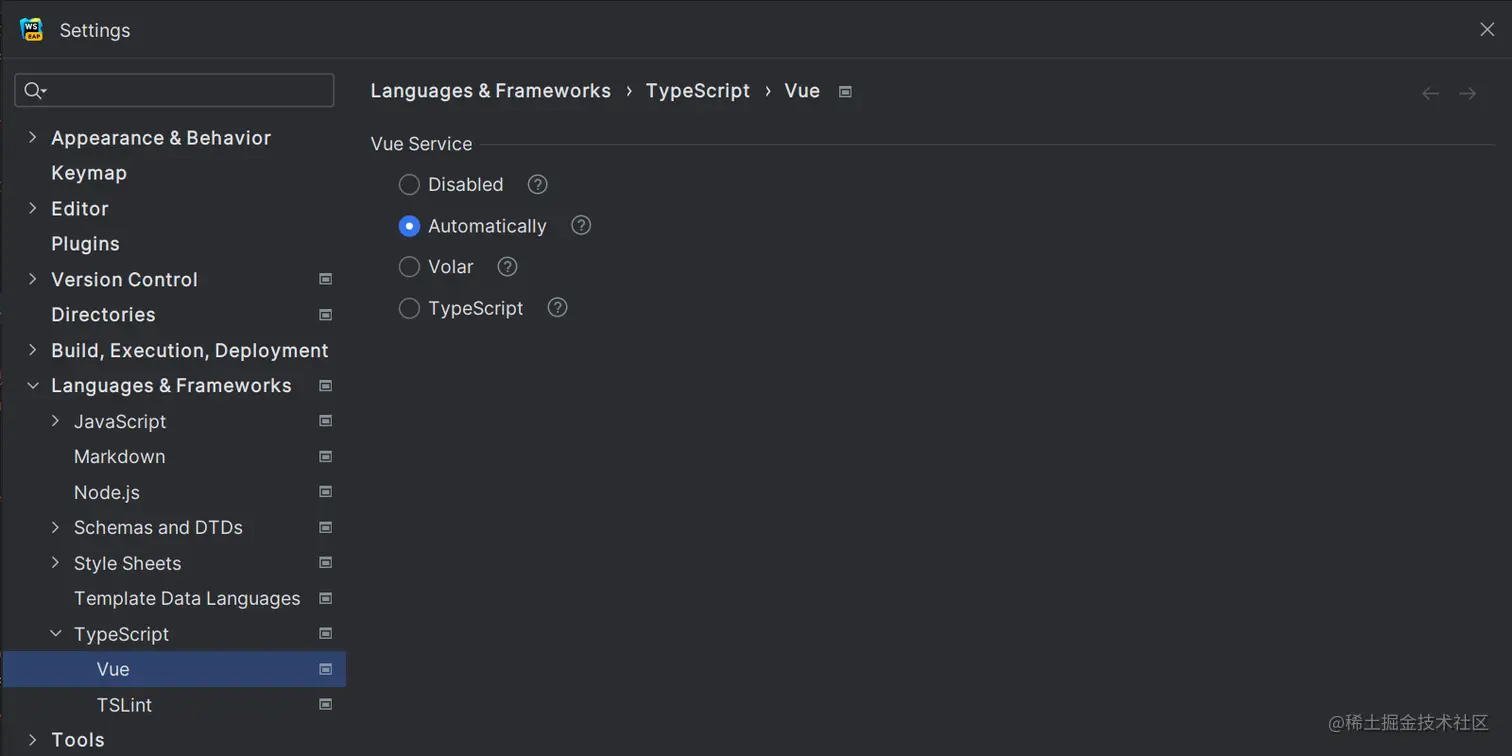Image resolution: width=1512 pixels, height=756 pixels.
Task: Go to the Plugins settings page
Action: click(85, 244)
